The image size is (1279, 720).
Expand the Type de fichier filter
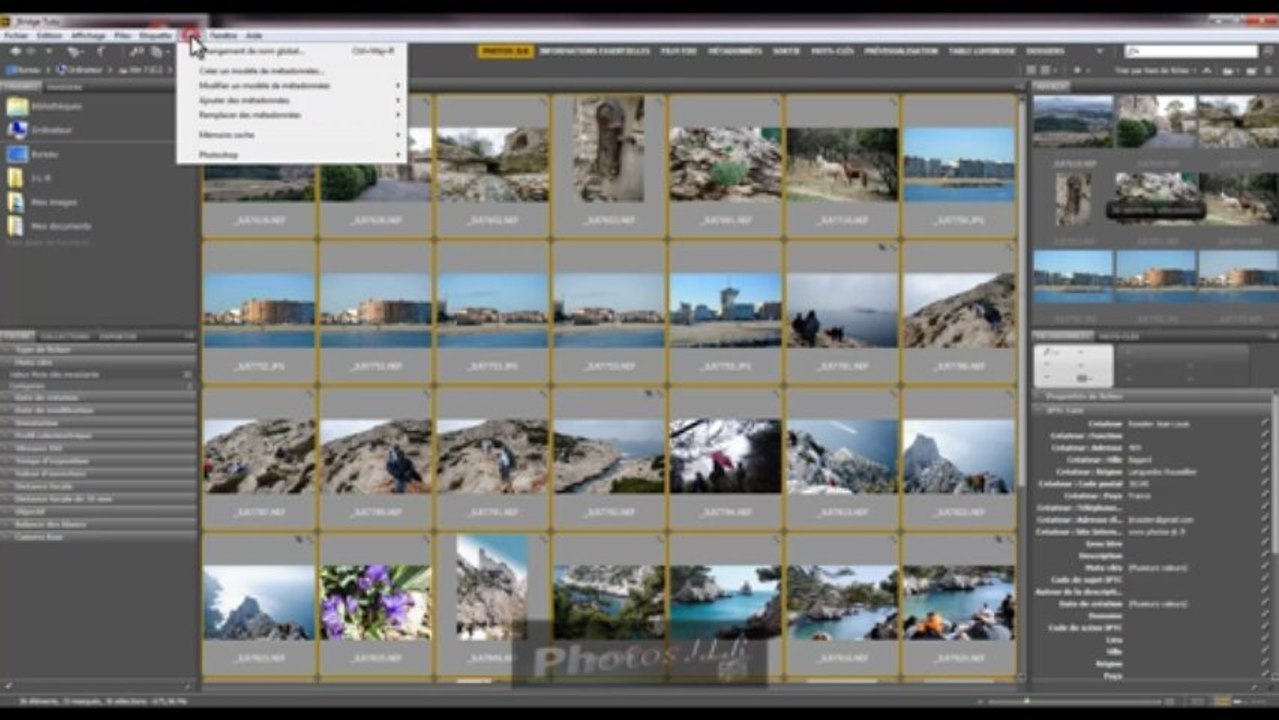(x=98, y=351)
